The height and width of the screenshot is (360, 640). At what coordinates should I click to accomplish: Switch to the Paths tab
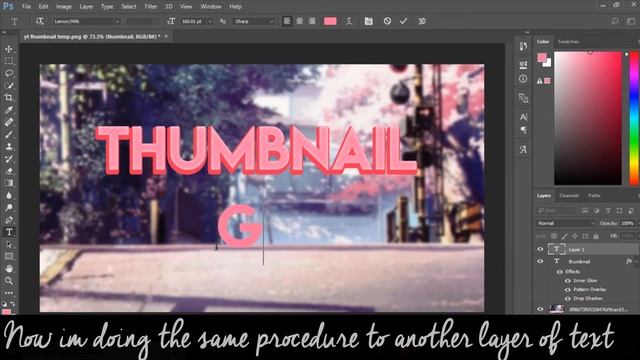[594, 196]
